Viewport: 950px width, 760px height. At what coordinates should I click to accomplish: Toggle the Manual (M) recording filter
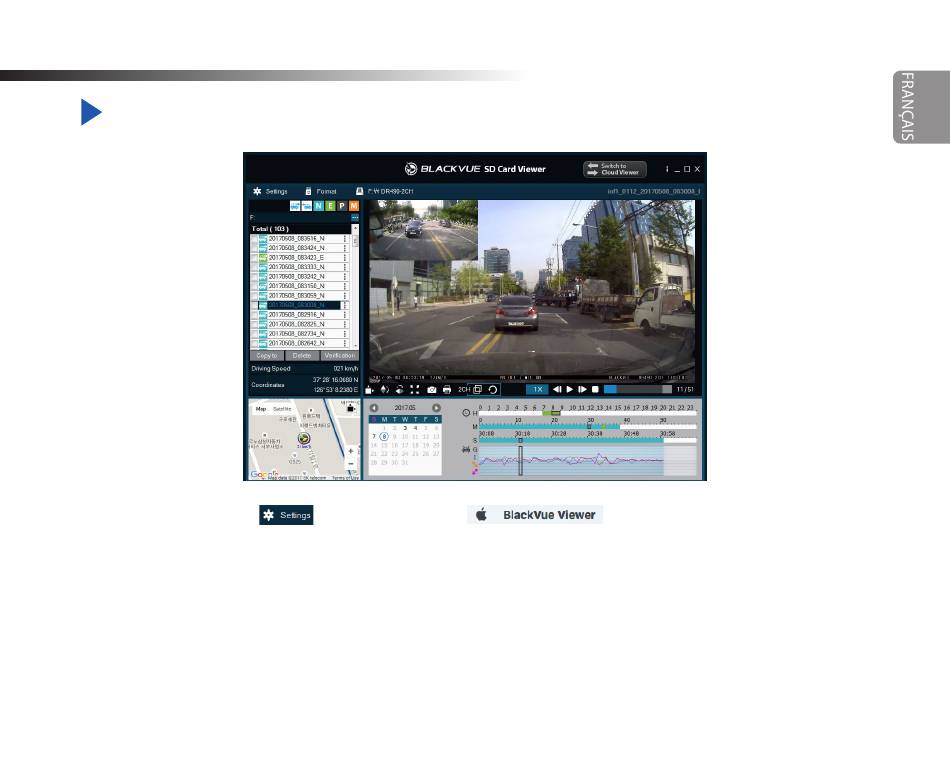pyautogui.click(x=353, y=206)
